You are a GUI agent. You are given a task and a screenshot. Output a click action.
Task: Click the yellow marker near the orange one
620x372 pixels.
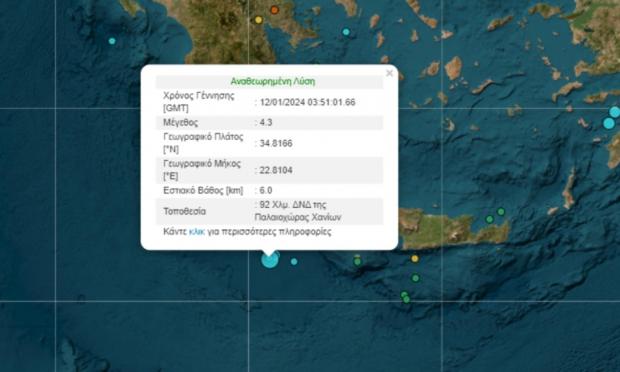coord(259,20)
